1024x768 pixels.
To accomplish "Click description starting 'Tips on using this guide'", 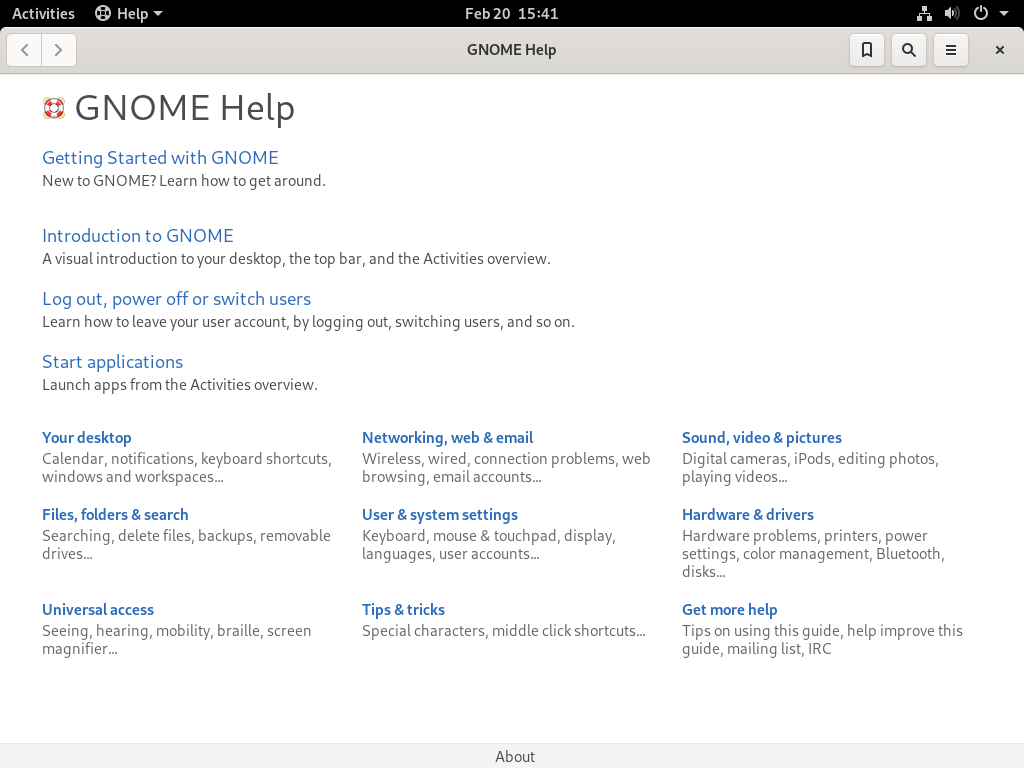I will coord(822,640).
